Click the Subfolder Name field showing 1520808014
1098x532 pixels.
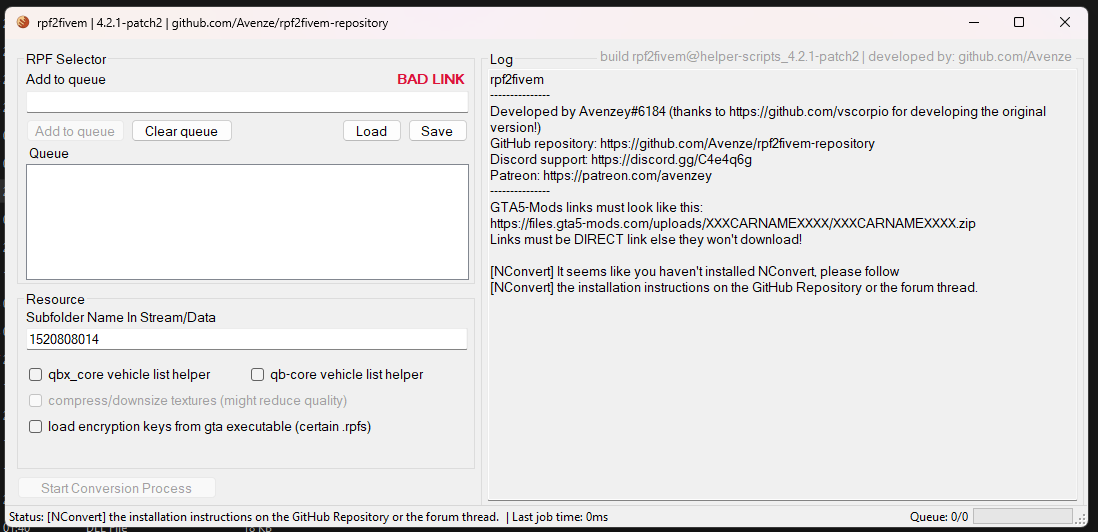coord(247,340)
